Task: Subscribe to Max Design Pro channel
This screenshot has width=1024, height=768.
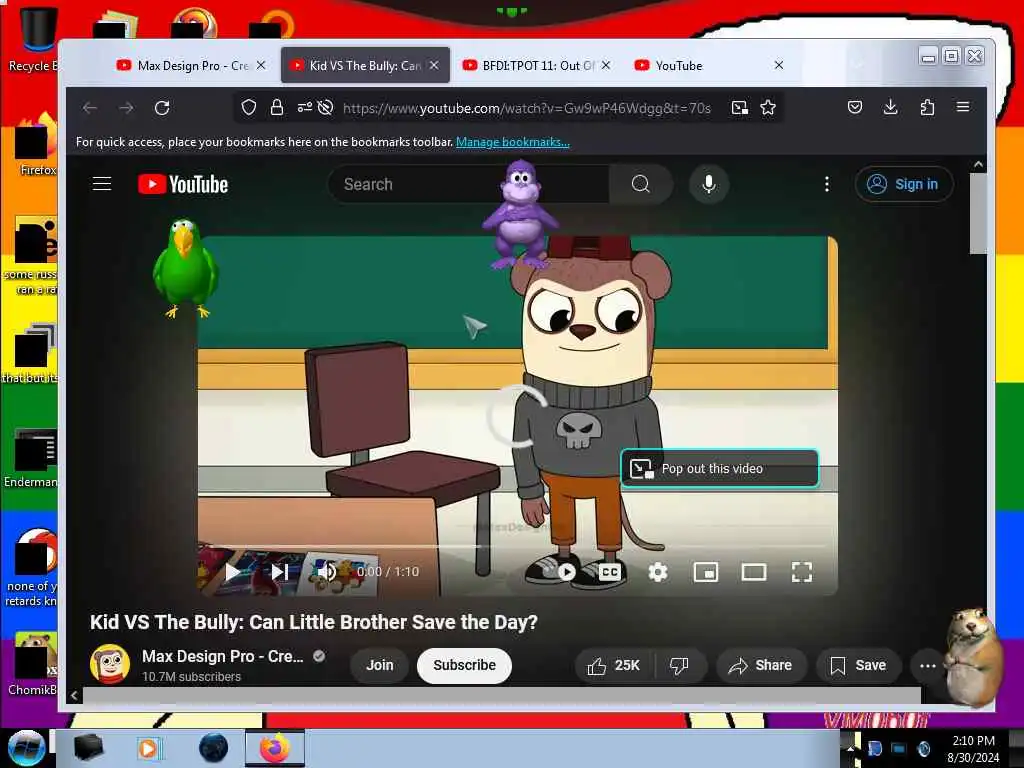Action: tap(464, 665)
